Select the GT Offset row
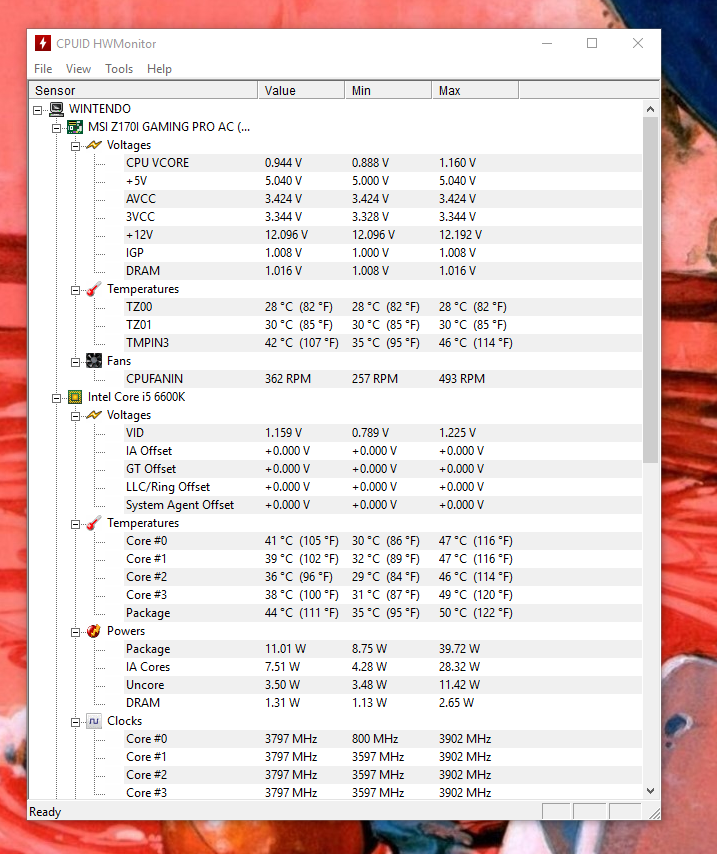This screenshot has width=717, height=854. pos(383,469)
